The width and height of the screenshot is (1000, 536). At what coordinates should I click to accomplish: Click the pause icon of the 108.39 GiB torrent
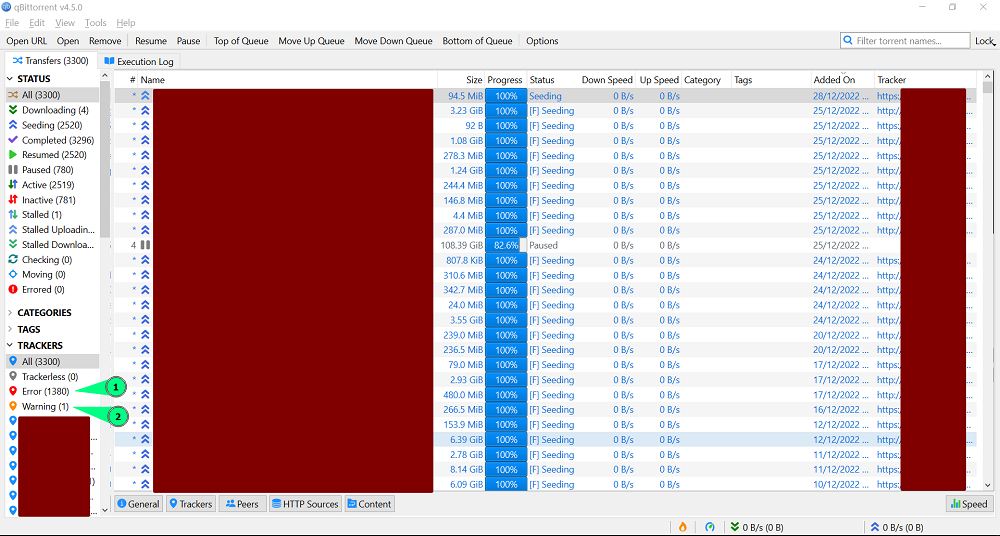tap(145, 245)
